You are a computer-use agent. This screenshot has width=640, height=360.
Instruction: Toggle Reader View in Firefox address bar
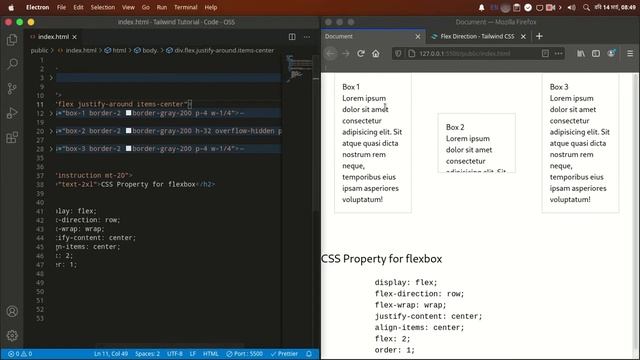(x=545, y=53)
